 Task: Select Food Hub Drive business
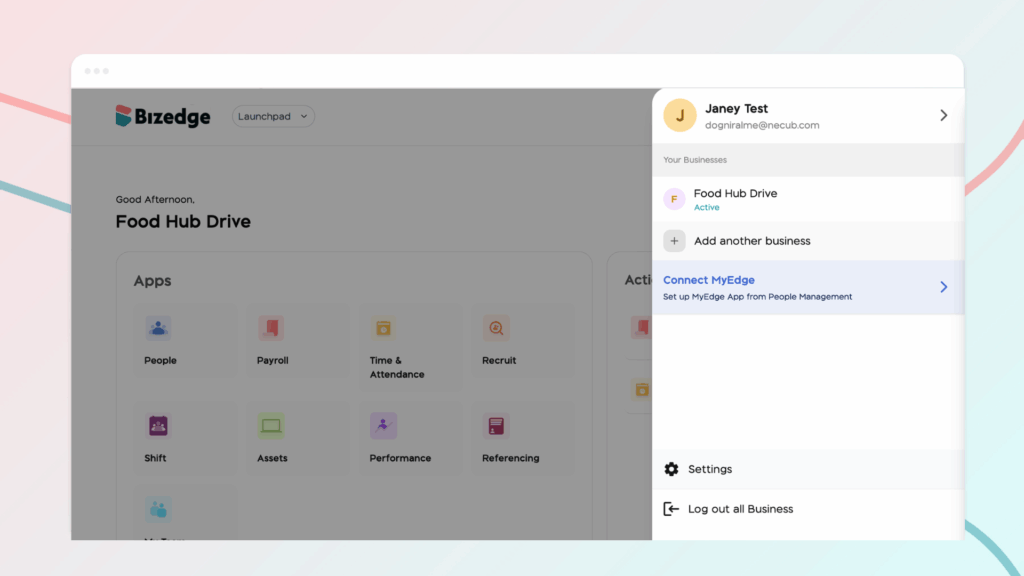click(735, 199)
